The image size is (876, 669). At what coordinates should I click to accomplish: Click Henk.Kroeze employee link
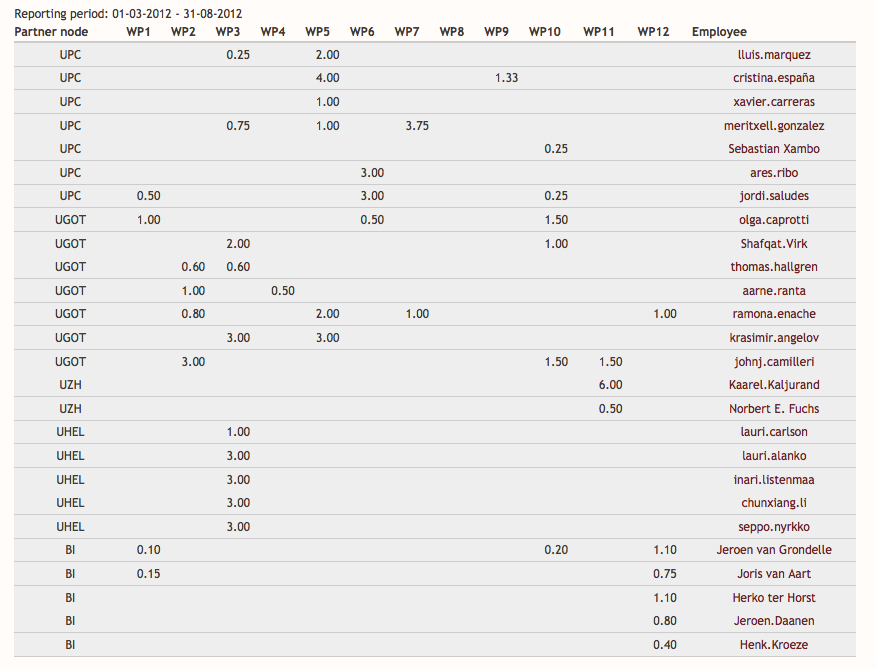pyautogui.click(x=774, y=645)
